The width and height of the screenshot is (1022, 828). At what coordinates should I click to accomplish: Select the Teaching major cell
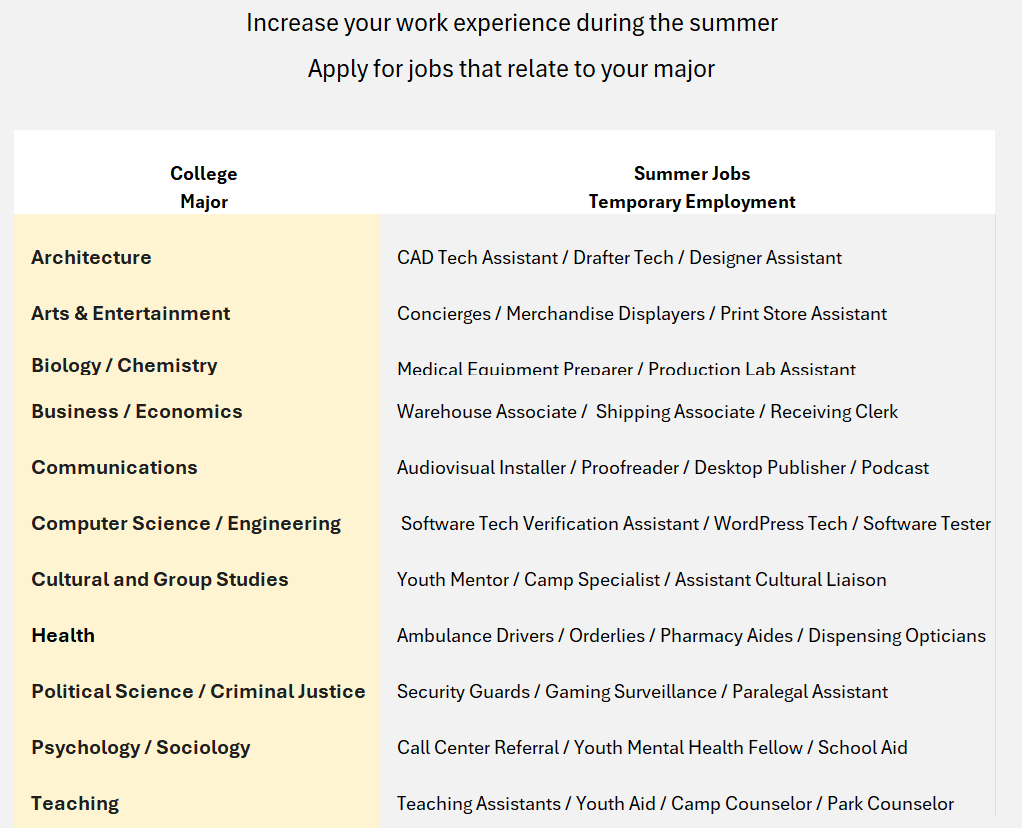pos(75,804)
